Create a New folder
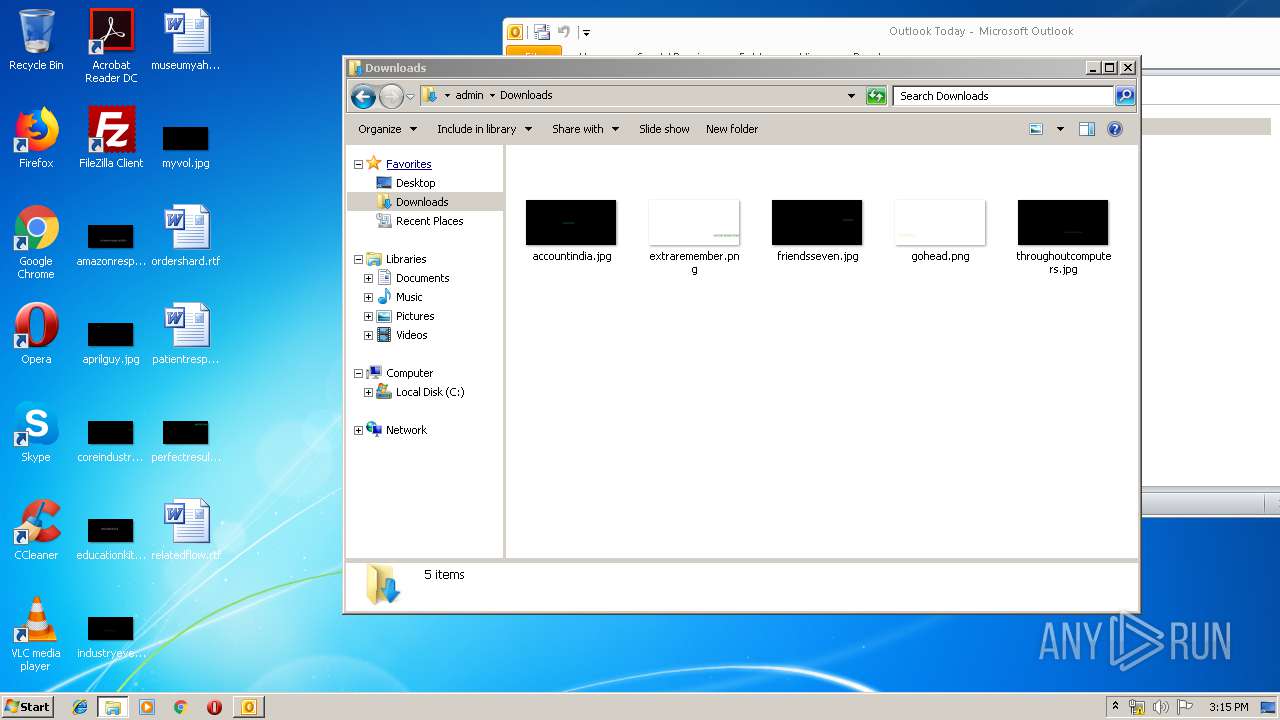This screenshot has height=720, width=1280. tap(732, 129)
